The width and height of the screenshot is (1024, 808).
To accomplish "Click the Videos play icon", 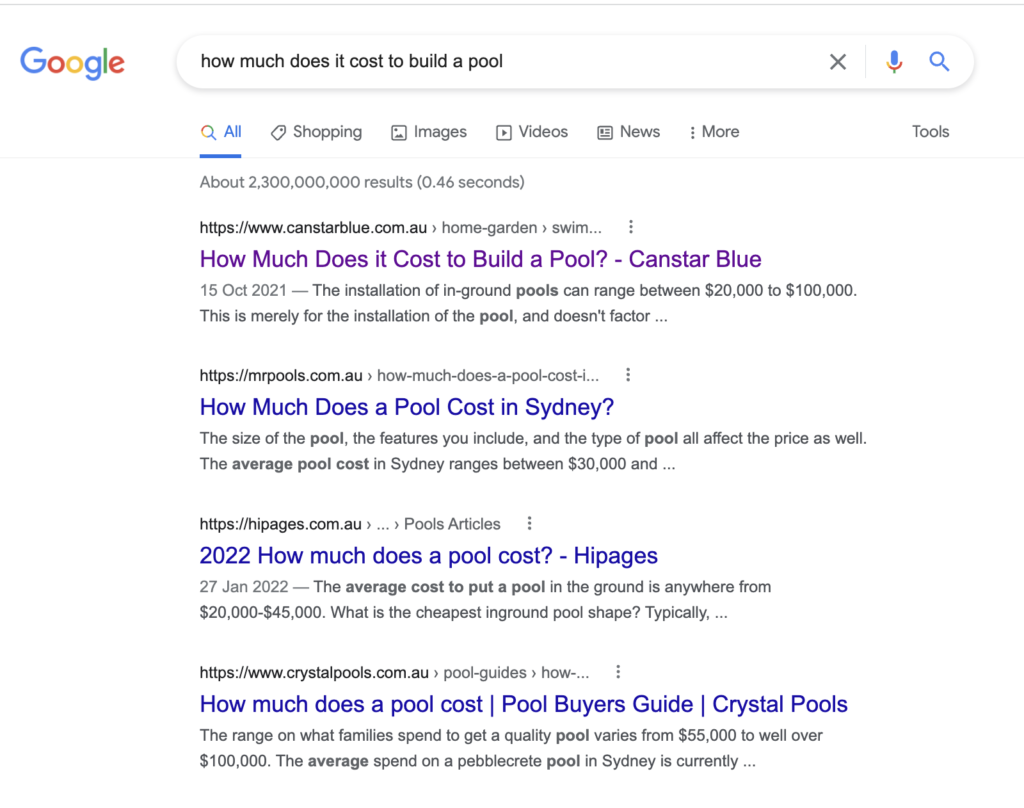I will tap(504, 133).
